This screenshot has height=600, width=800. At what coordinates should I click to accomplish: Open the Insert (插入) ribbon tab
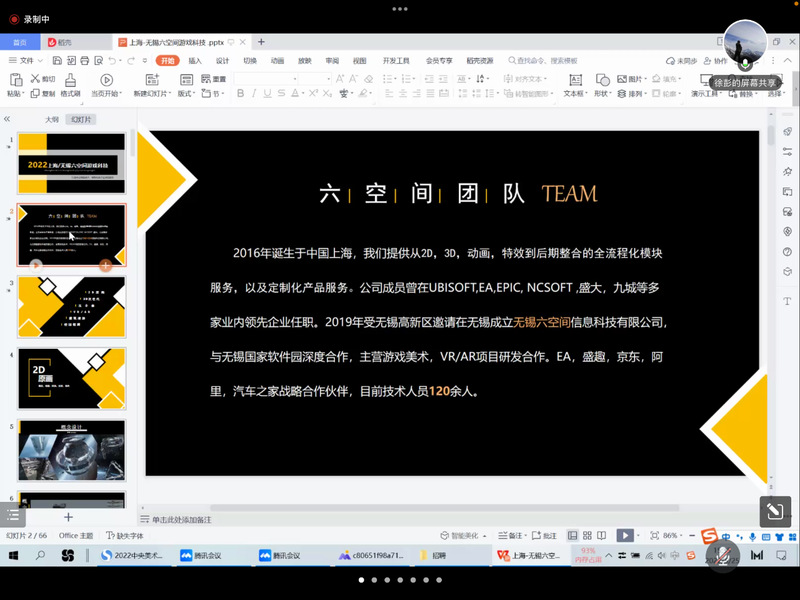[x=195, y=61]
